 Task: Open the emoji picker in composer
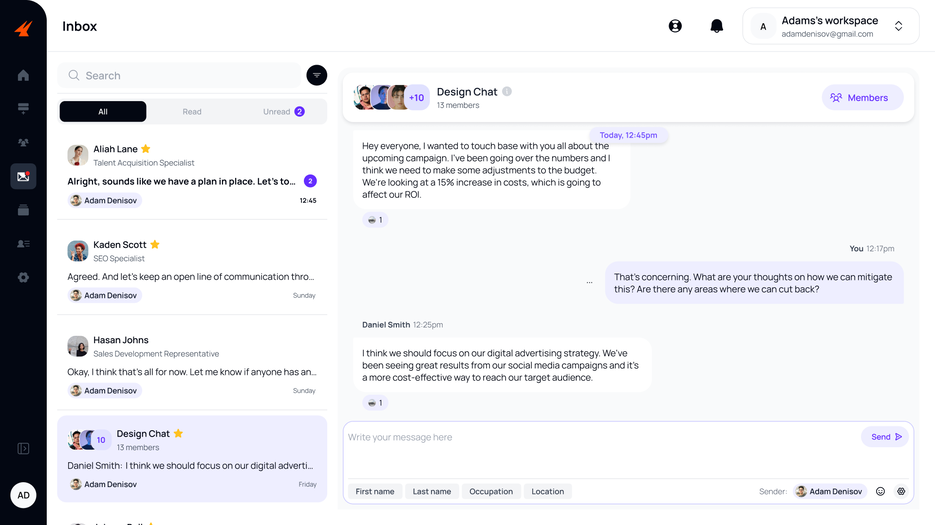[880, 491]
